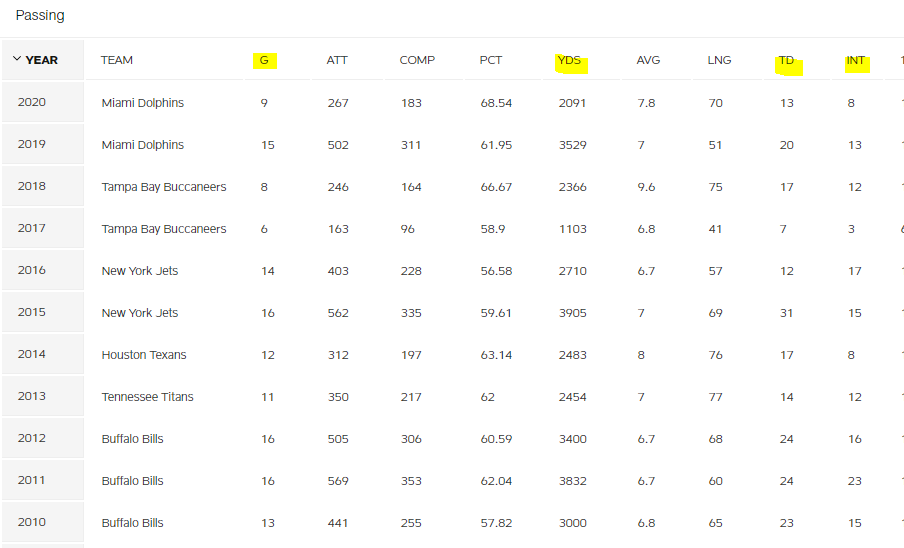Click the AVG column header
Screen dimensions: 904x548
point(648,60)
